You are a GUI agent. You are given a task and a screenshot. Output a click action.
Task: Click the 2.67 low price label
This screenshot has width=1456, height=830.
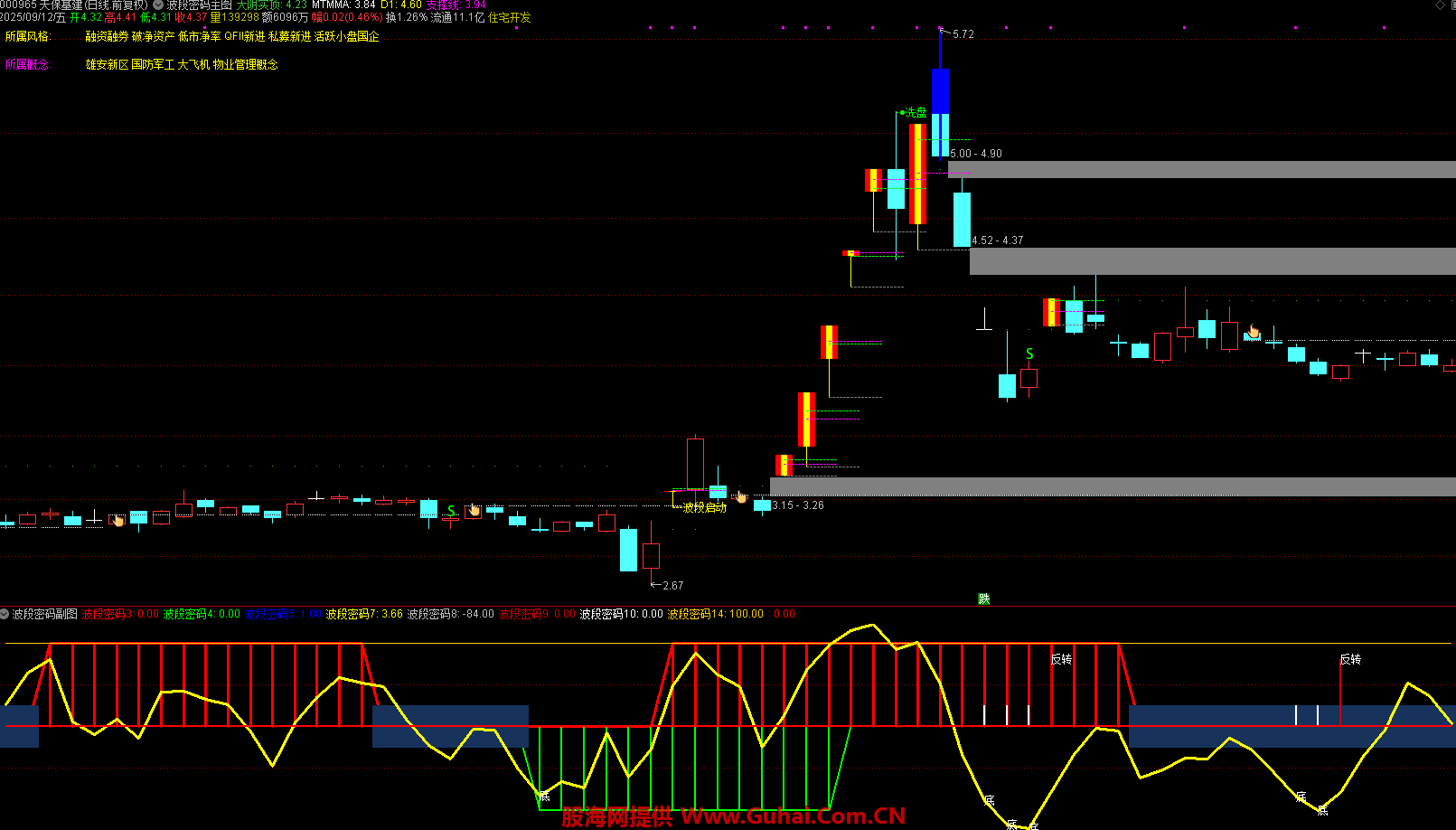click(x=673, y=586)
